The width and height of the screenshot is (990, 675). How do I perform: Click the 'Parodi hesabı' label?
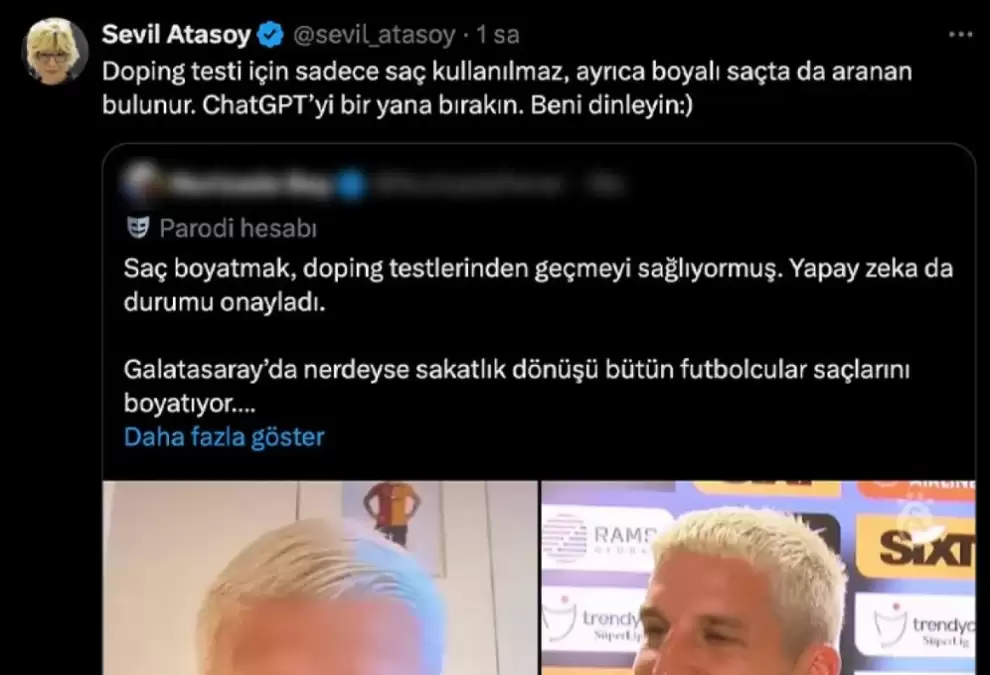click(237, 228)
